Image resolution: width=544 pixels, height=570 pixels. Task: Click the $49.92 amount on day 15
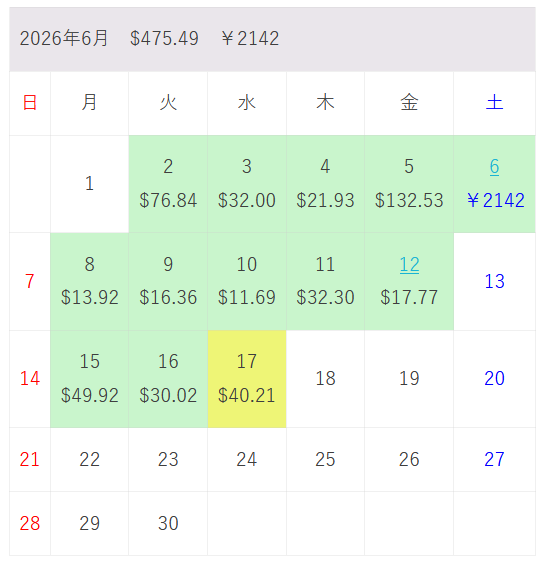(x=90, y=395)
